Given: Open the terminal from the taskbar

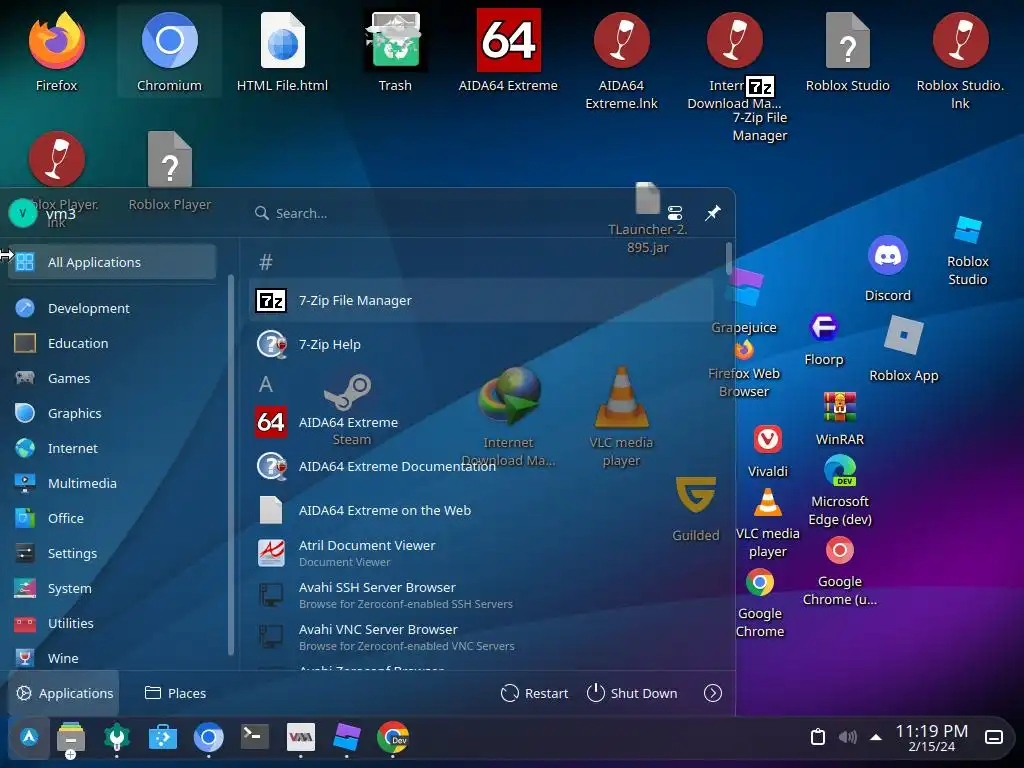Looking at the screenshot, I should 254,738.
